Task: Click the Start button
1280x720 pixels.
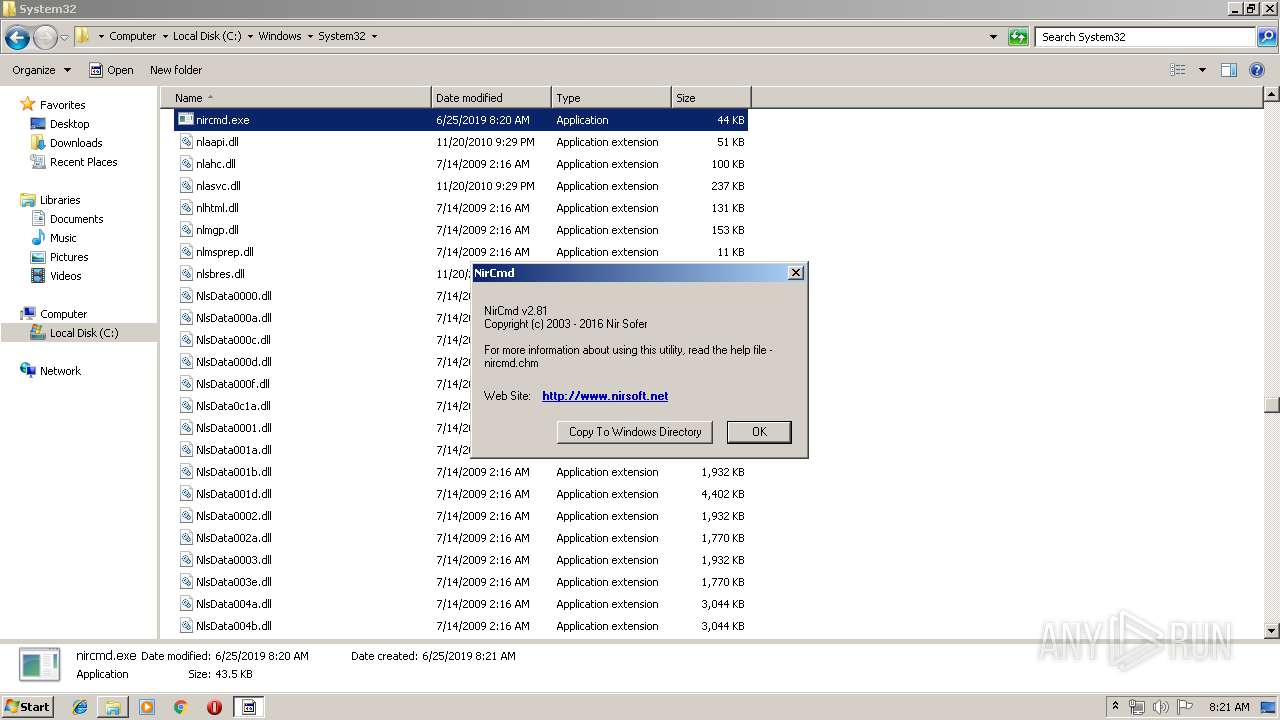Action: (x=27, y=707)
